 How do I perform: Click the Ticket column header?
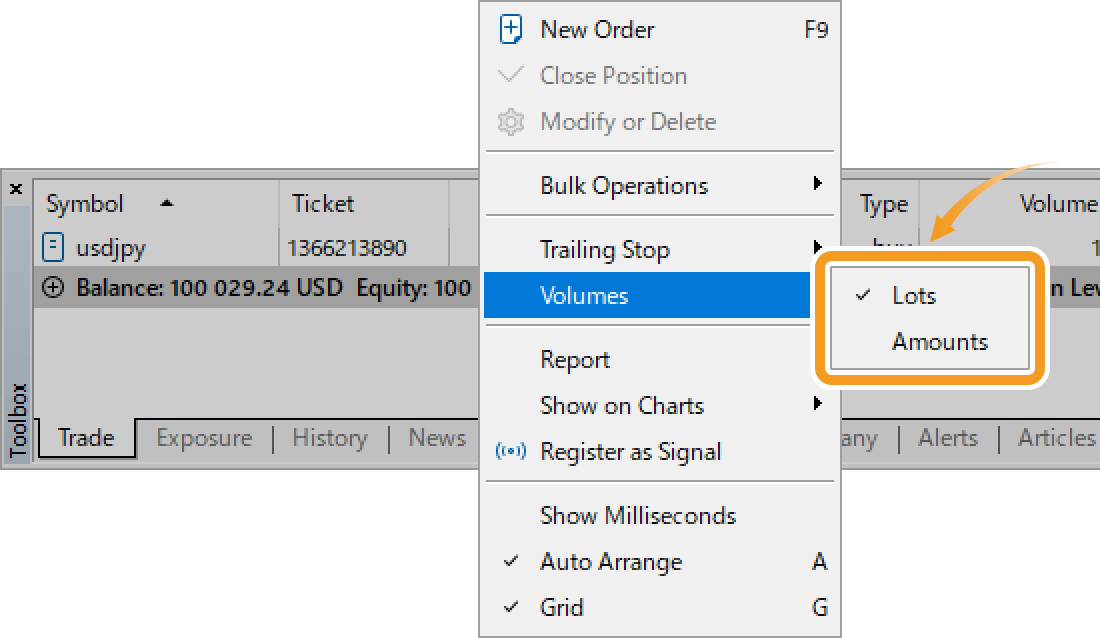[364, 204]
